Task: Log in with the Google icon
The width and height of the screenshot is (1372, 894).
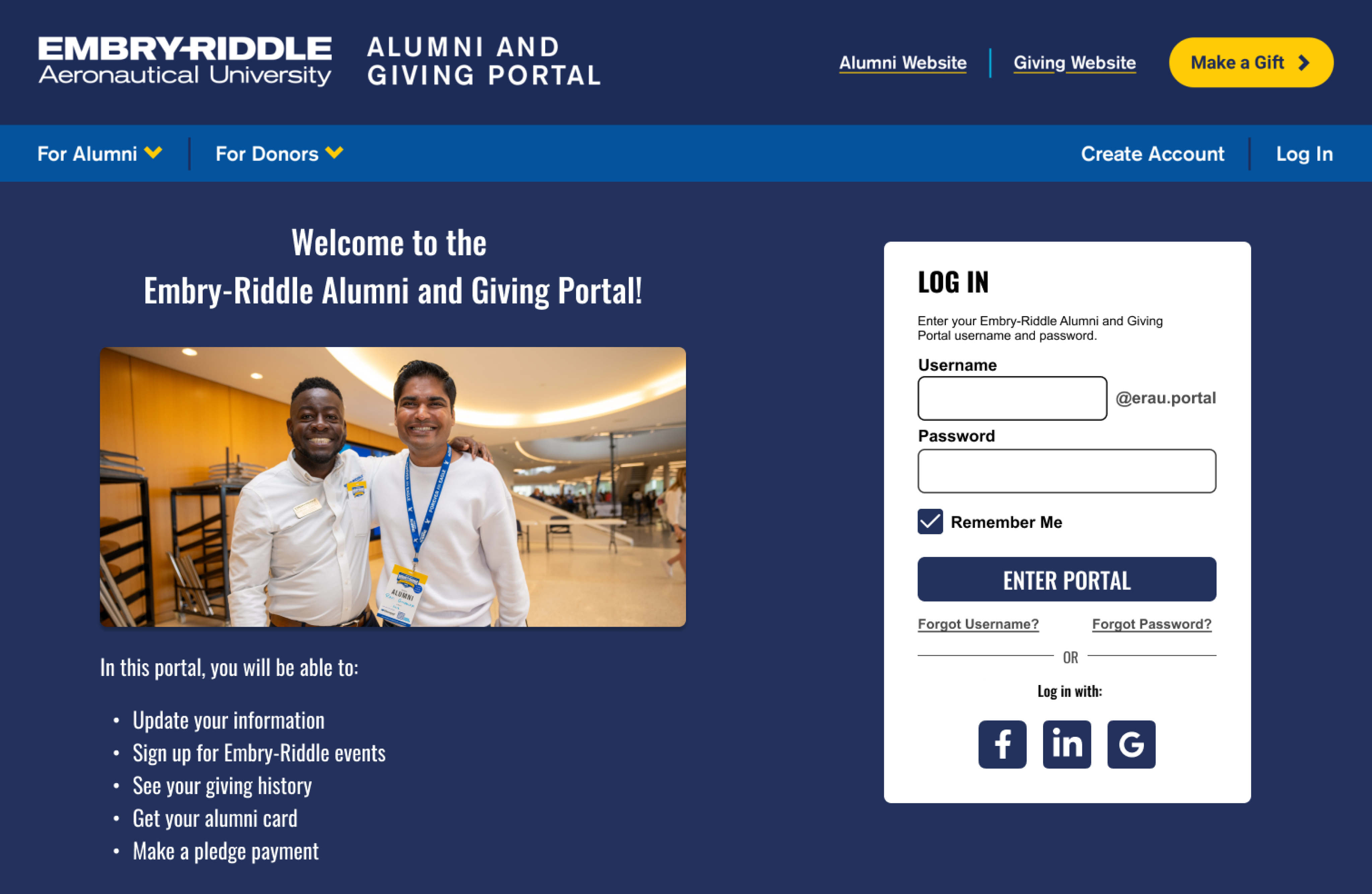Action: 1131,744
